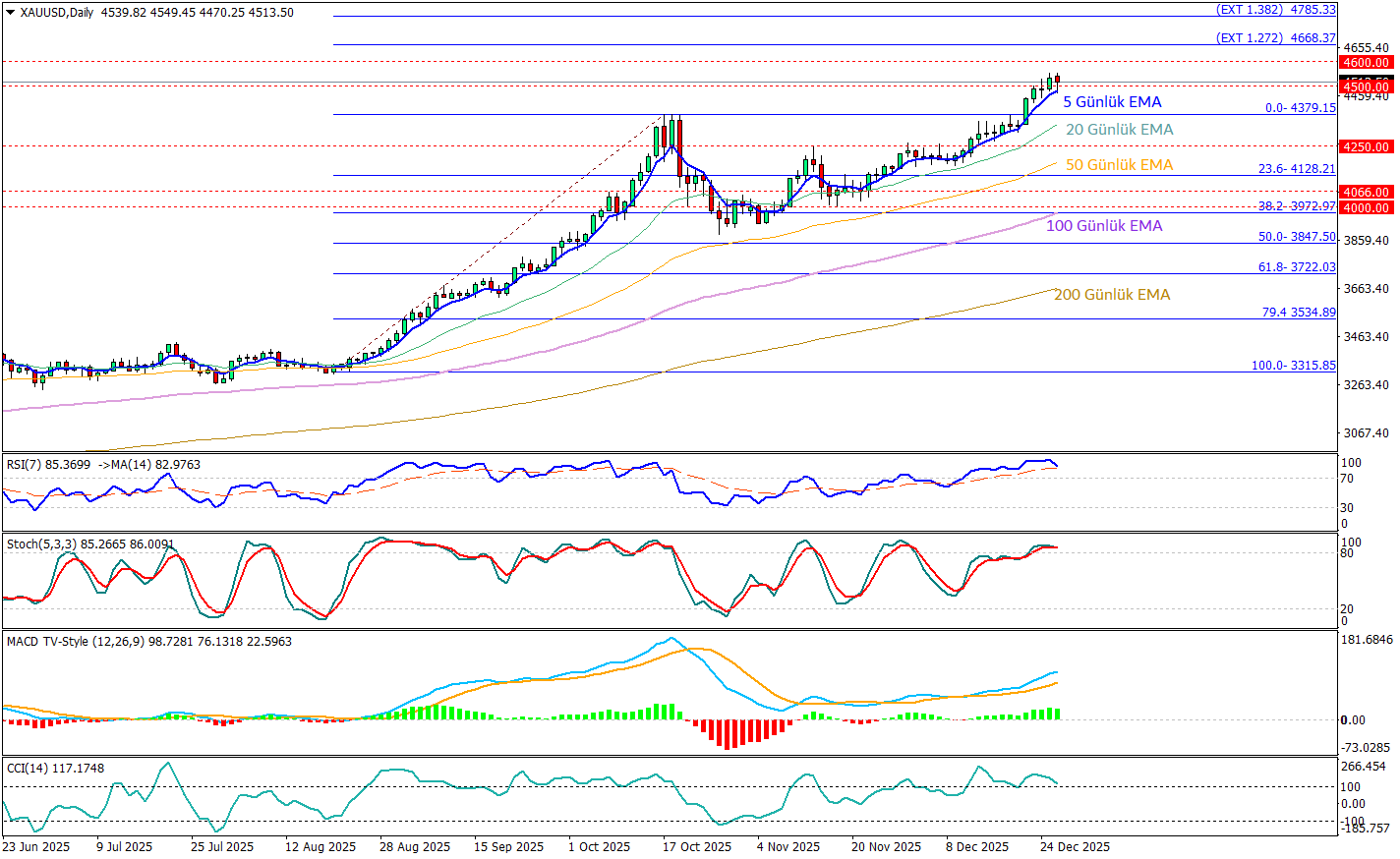Image resolution: width=1400 pixels, height=859 pixels.
Task: Click the 100 Günlük EMA label
Action: pos(1103,226)
